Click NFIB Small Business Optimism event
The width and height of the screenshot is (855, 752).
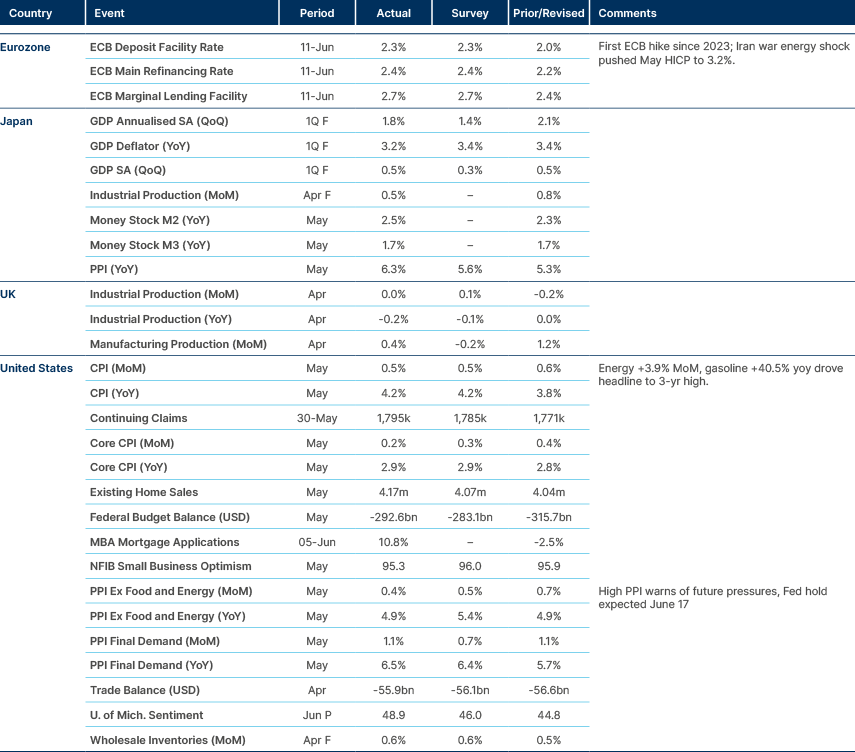(x=171, y=566)
